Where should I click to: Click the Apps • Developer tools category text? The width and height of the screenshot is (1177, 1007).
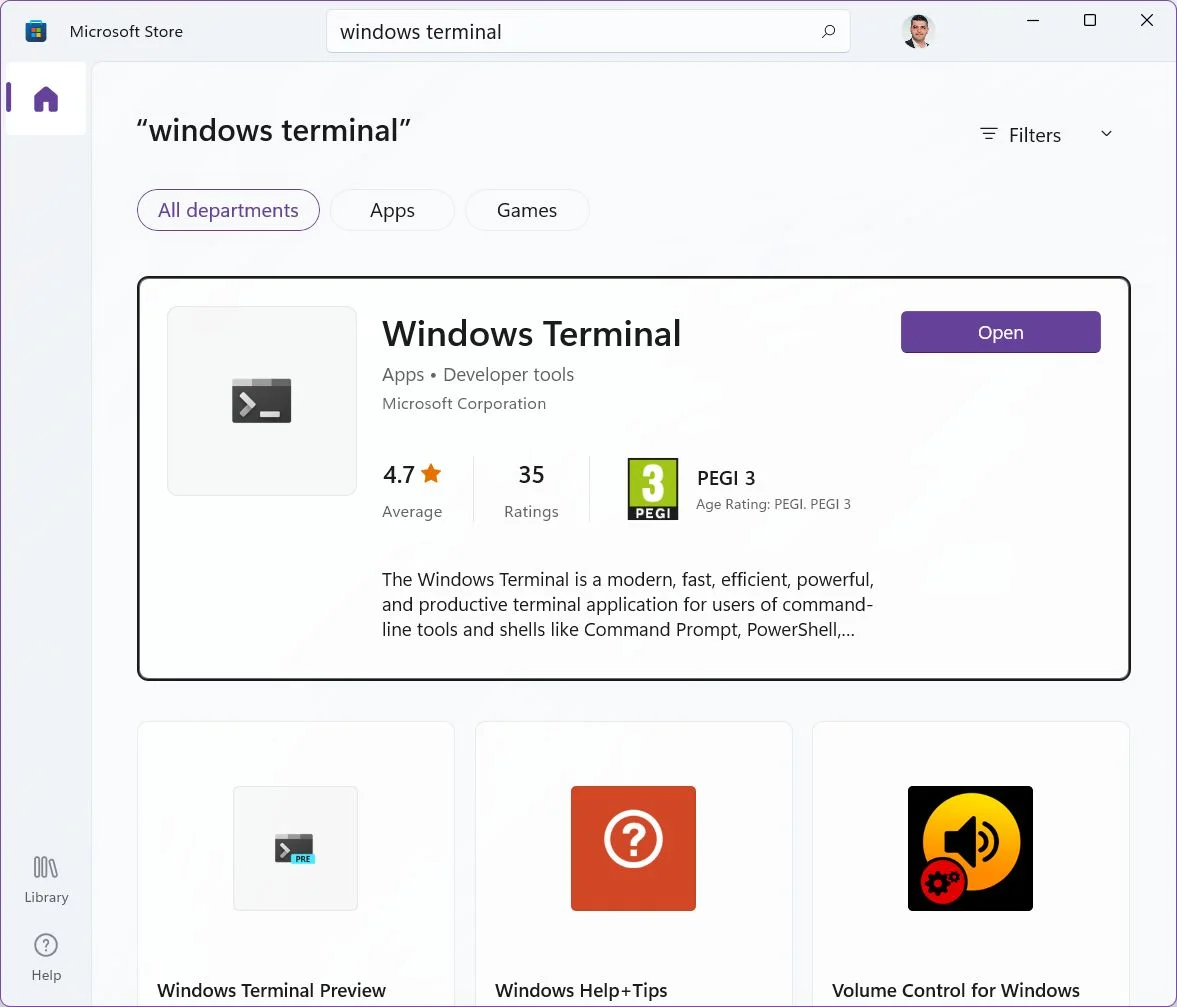478,374
